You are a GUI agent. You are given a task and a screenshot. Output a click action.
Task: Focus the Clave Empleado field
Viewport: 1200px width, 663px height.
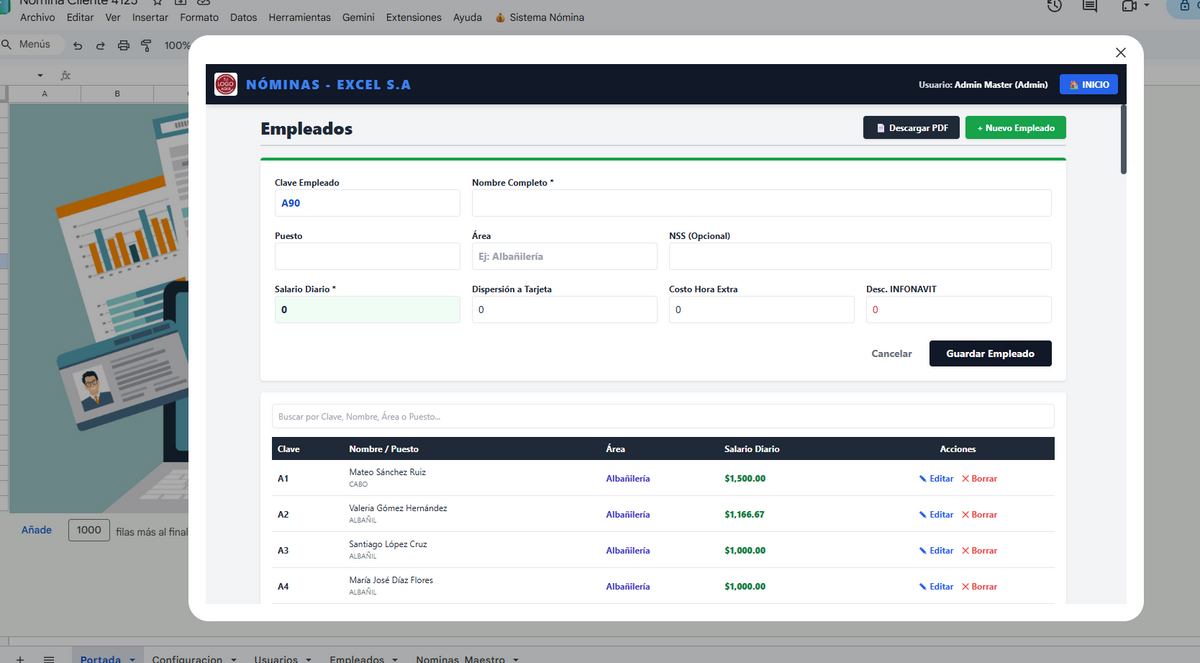pyautogui.click(x=367, y=203)
